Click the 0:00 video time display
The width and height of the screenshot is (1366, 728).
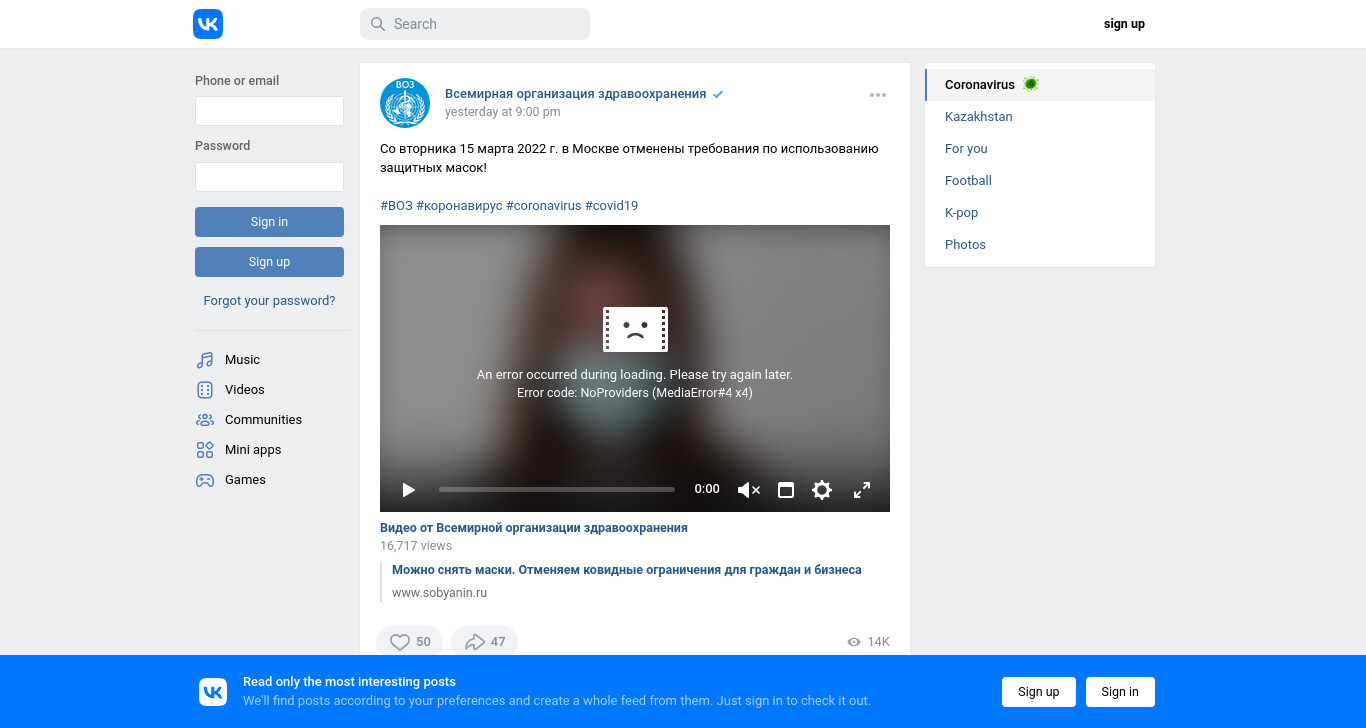(x=707, y=489)
